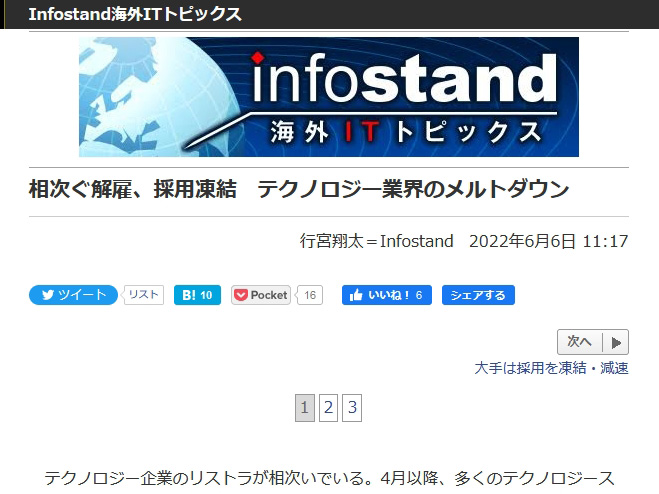Screen dimensions: 659x494
Task: Click the Twitter bird icon in tweet button
Action: tap(48, 295)
